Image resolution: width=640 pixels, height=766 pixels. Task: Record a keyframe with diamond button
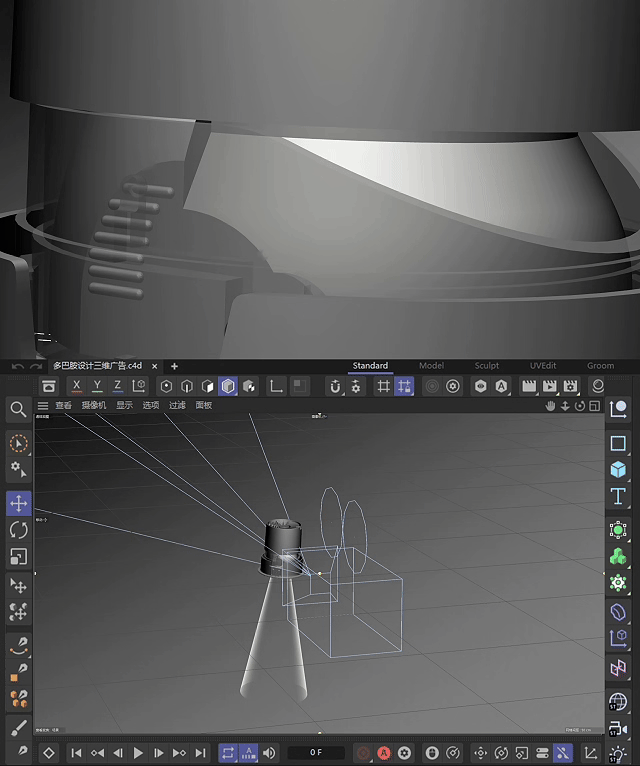point(49,753)
